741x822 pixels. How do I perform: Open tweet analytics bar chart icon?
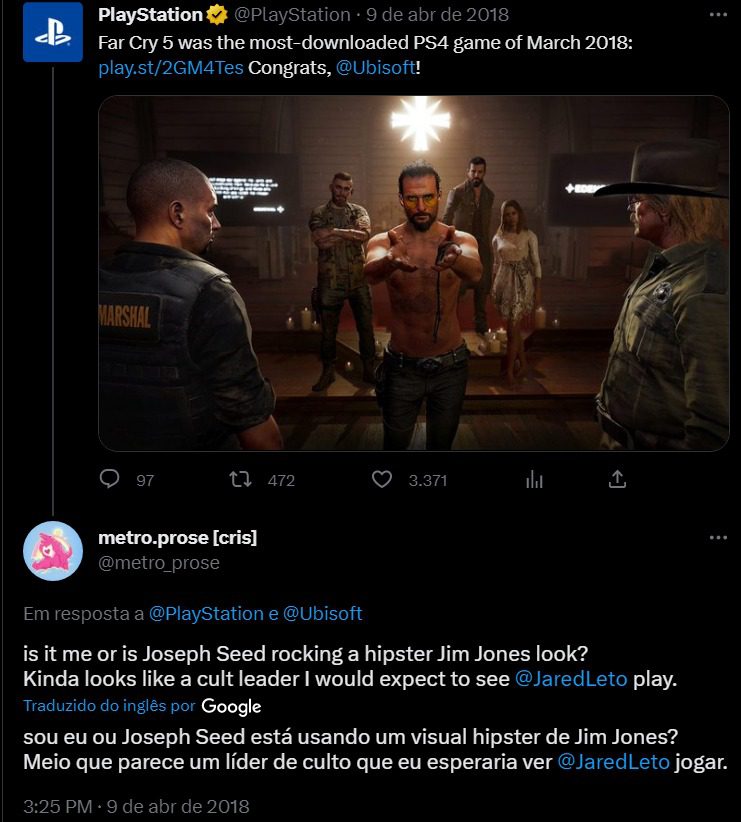click(534, 479)
